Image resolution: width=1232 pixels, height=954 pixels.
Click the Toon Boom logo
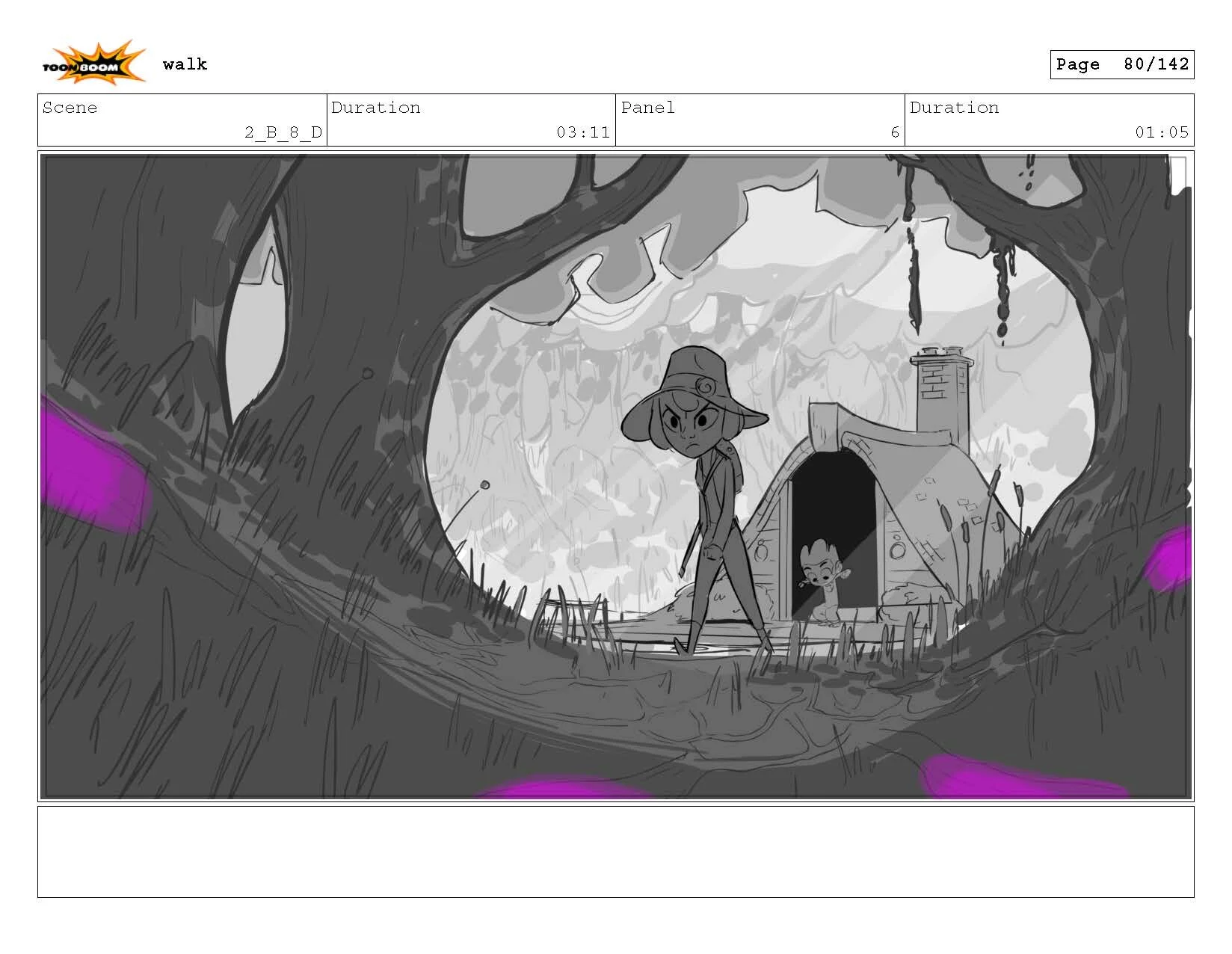[x=93, y=63]
